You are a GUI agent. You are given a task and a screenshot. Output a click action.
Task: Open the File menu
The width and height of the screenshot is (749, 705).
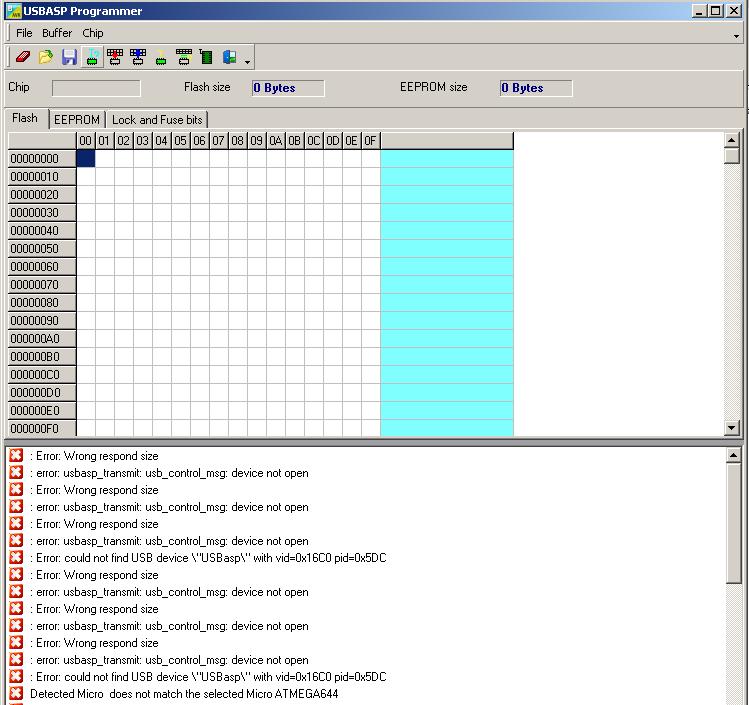click(24, 33)
